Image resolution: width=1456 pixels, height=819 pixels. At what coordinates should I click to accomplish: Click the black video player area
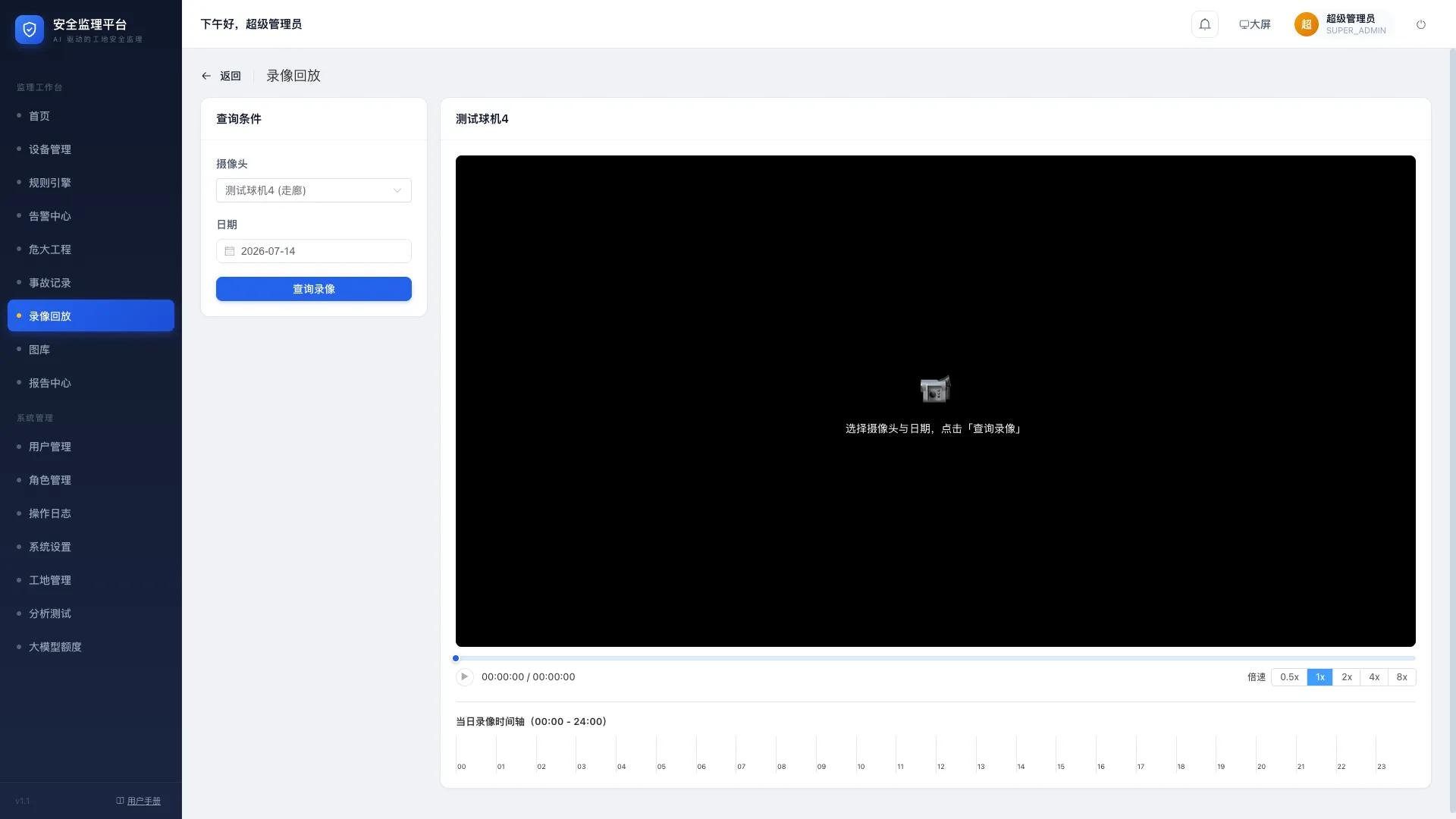[936, 401]
